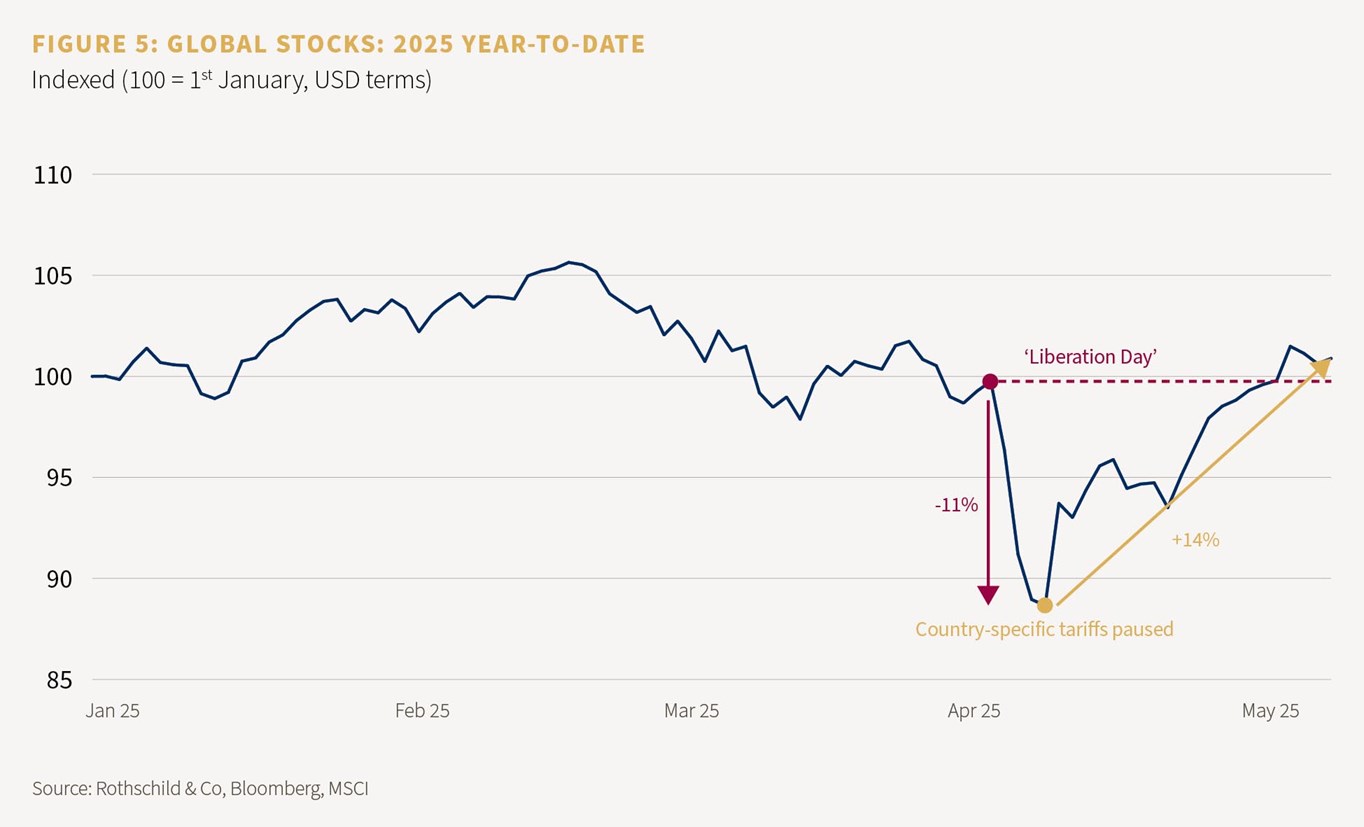Click the red downward arrowhead

click(x=988, y=593)
